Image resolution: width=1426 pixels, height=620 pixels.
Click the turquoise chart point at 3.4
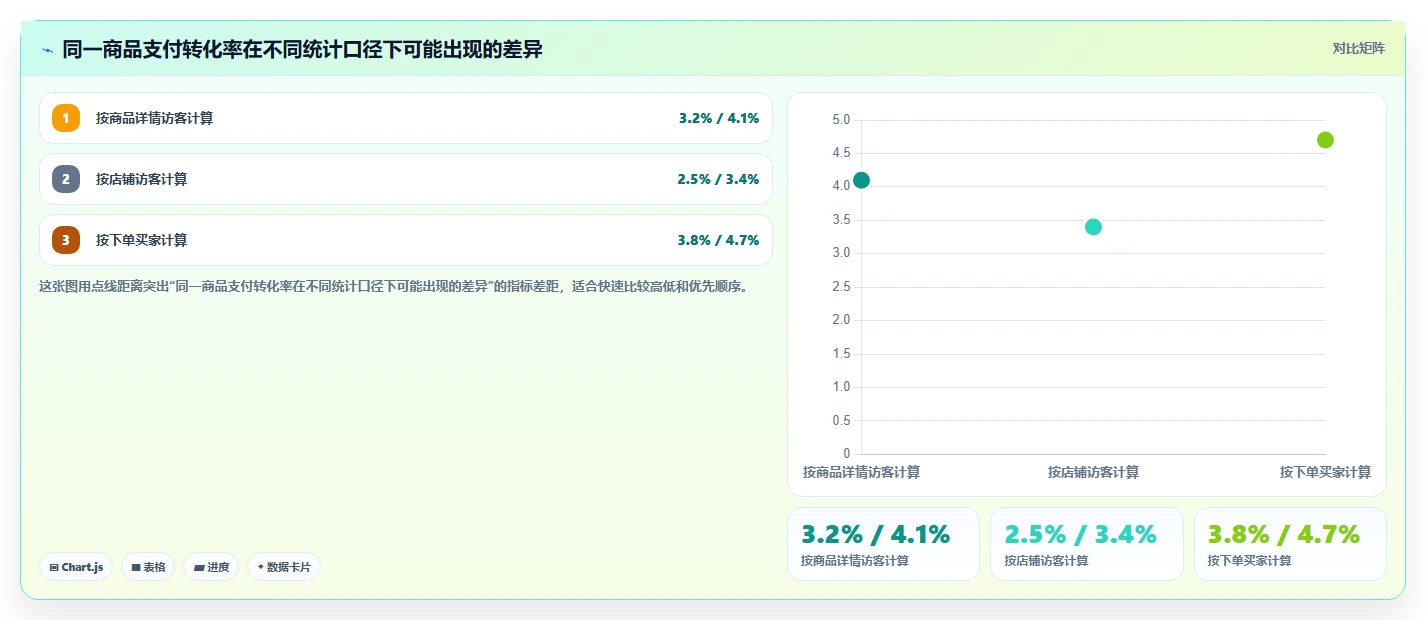click(x=1093, y=227)
